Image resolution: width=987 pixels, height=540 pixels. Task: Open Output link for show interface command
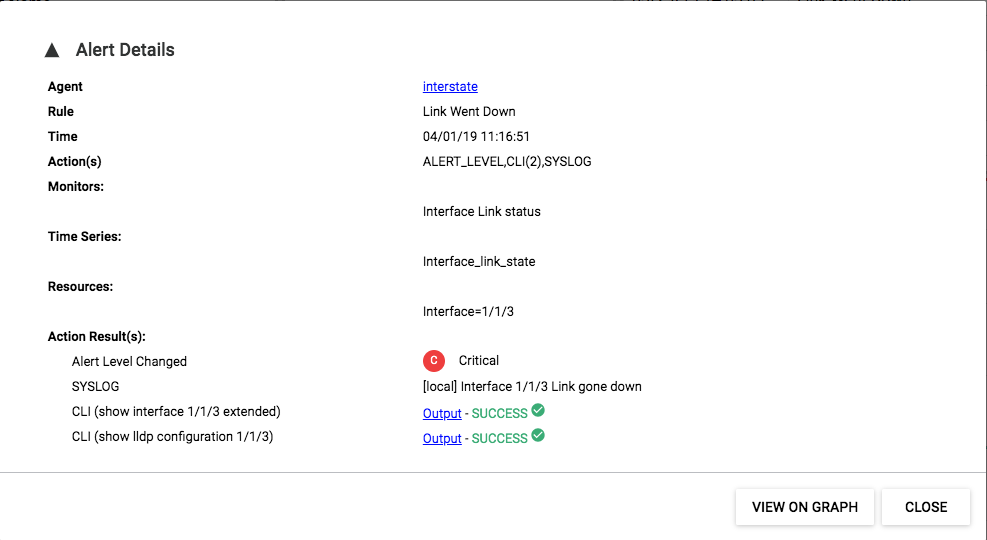tap(442, 413)
